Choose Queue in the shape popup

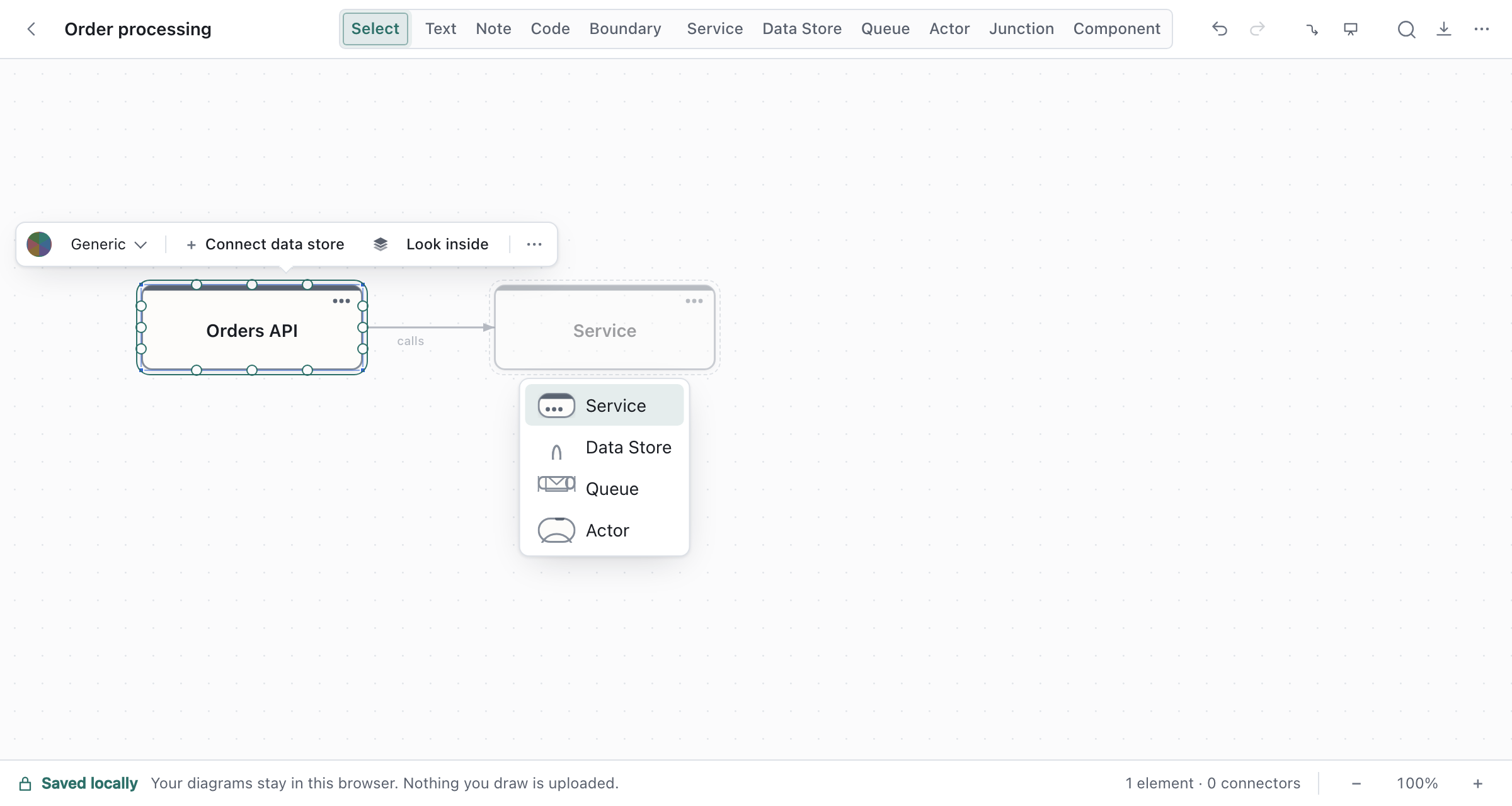604,489
